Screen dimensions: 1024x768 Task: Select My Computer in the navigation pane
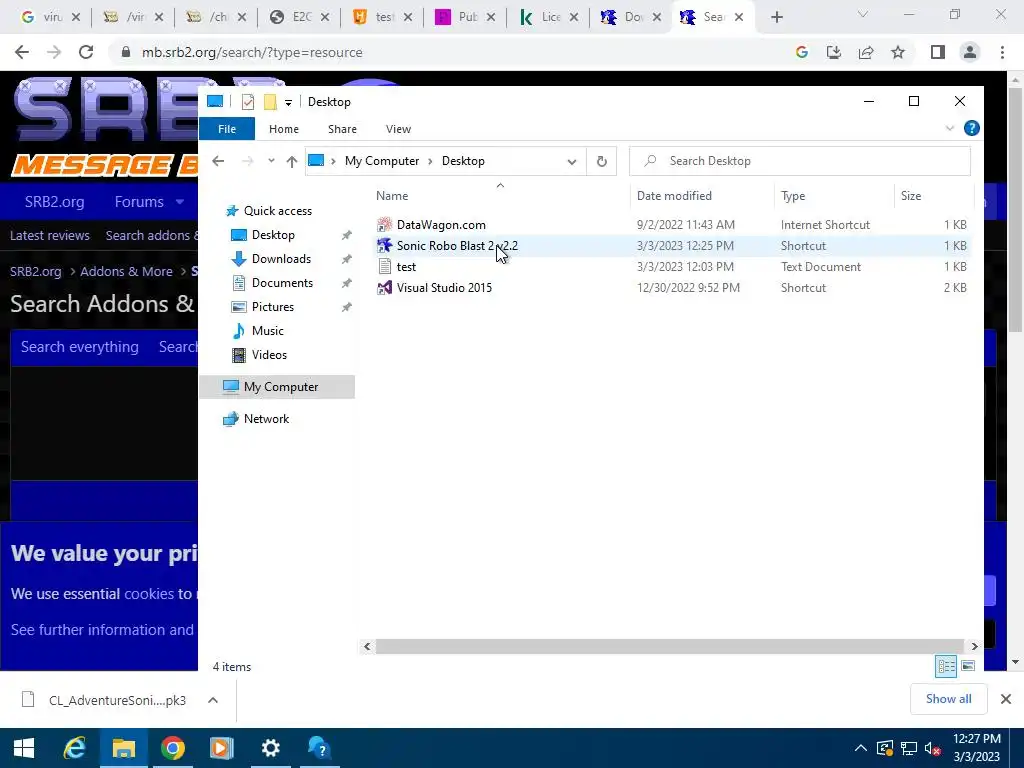(x=277, y=387)
